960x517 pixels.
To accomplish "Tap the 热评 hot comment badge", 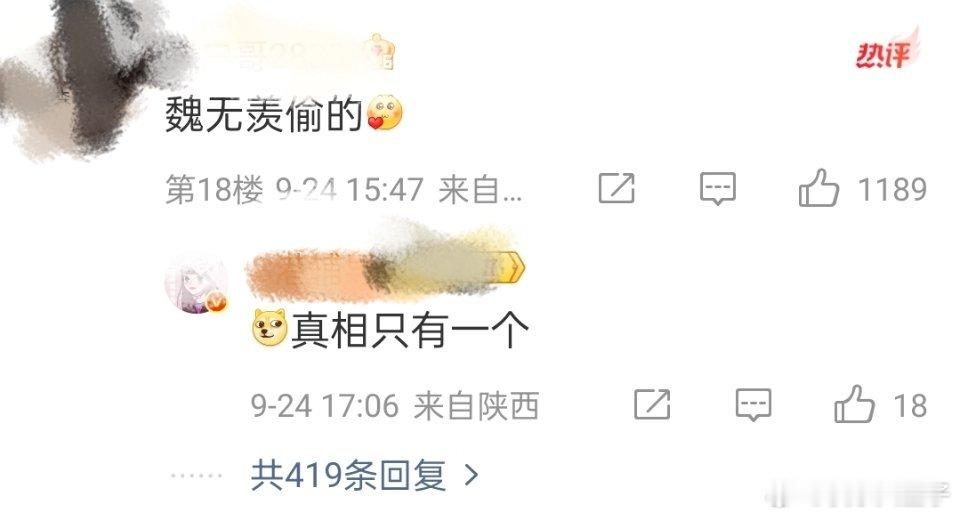I will pyautogui.click(x=887, y=51).
